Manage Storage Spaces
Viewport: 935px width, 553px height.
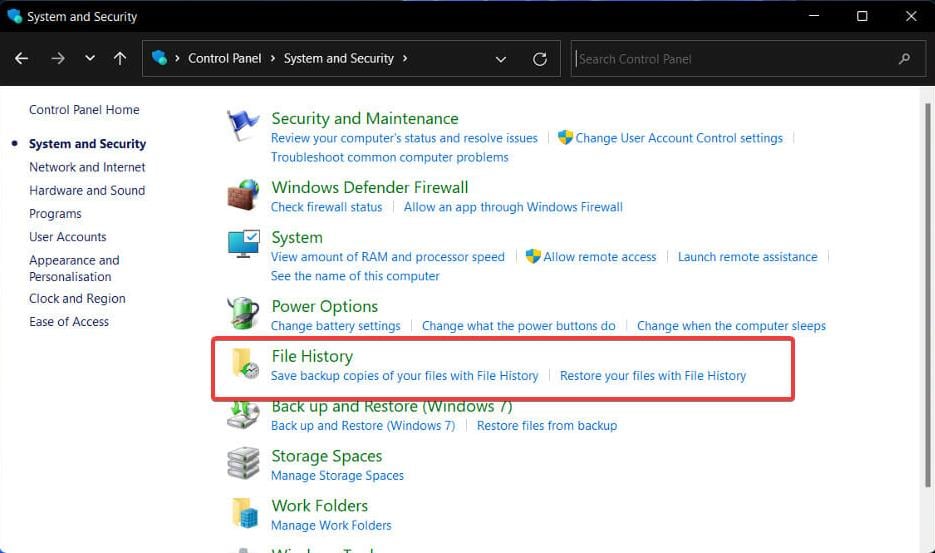pyautogui.click(x=338, y=475)
